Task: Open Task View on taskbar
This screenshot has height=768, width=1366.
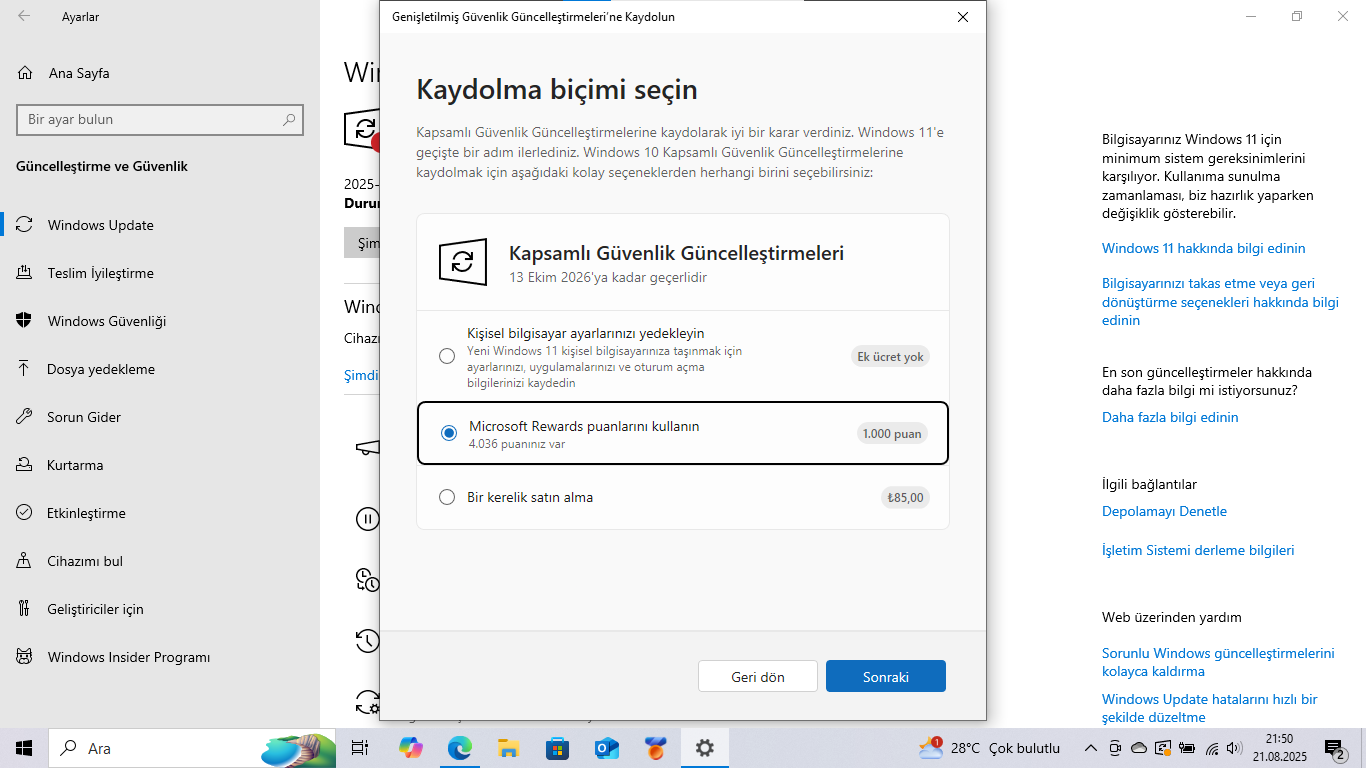Action: pyautogui.click(x=360, y=748)
